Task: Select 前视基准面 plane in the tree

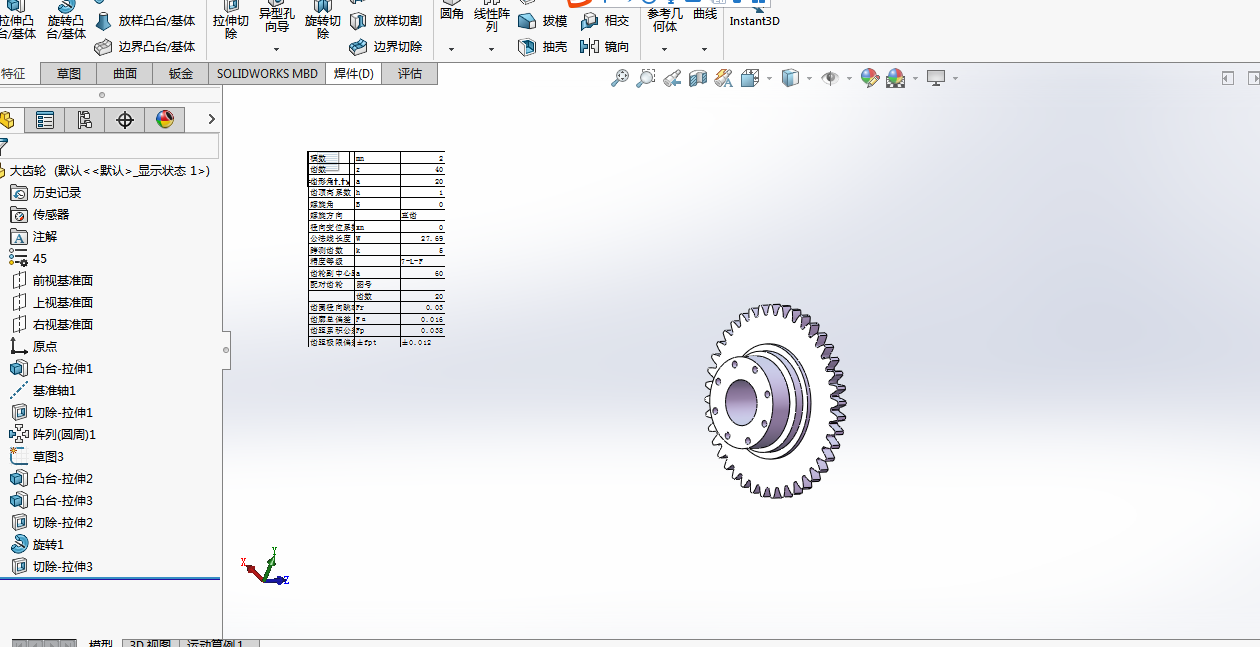Action: pyautogui.click(x=52, y=280)
